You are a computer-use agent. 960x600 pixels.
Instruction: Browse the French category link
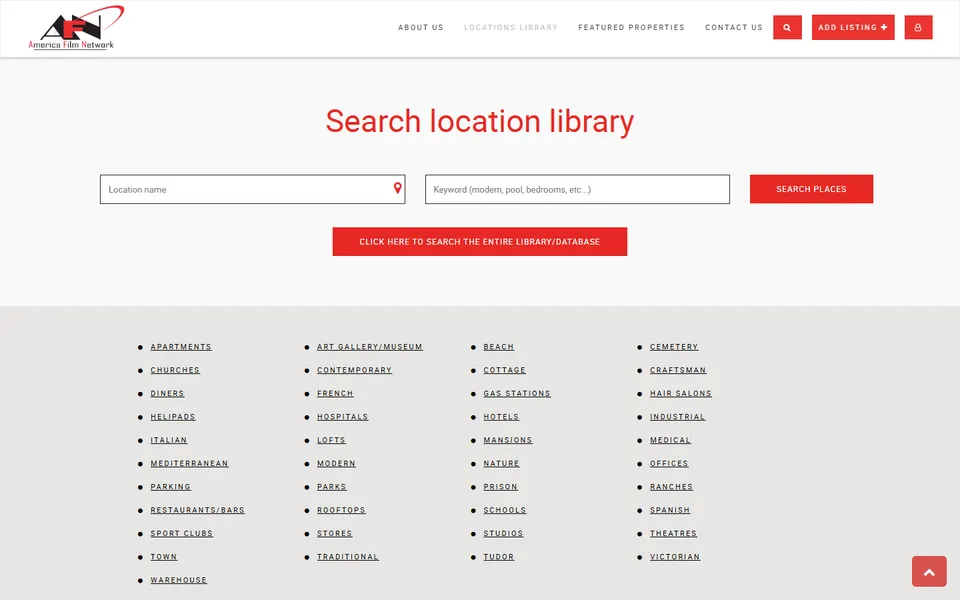click(x=336, y=394)
